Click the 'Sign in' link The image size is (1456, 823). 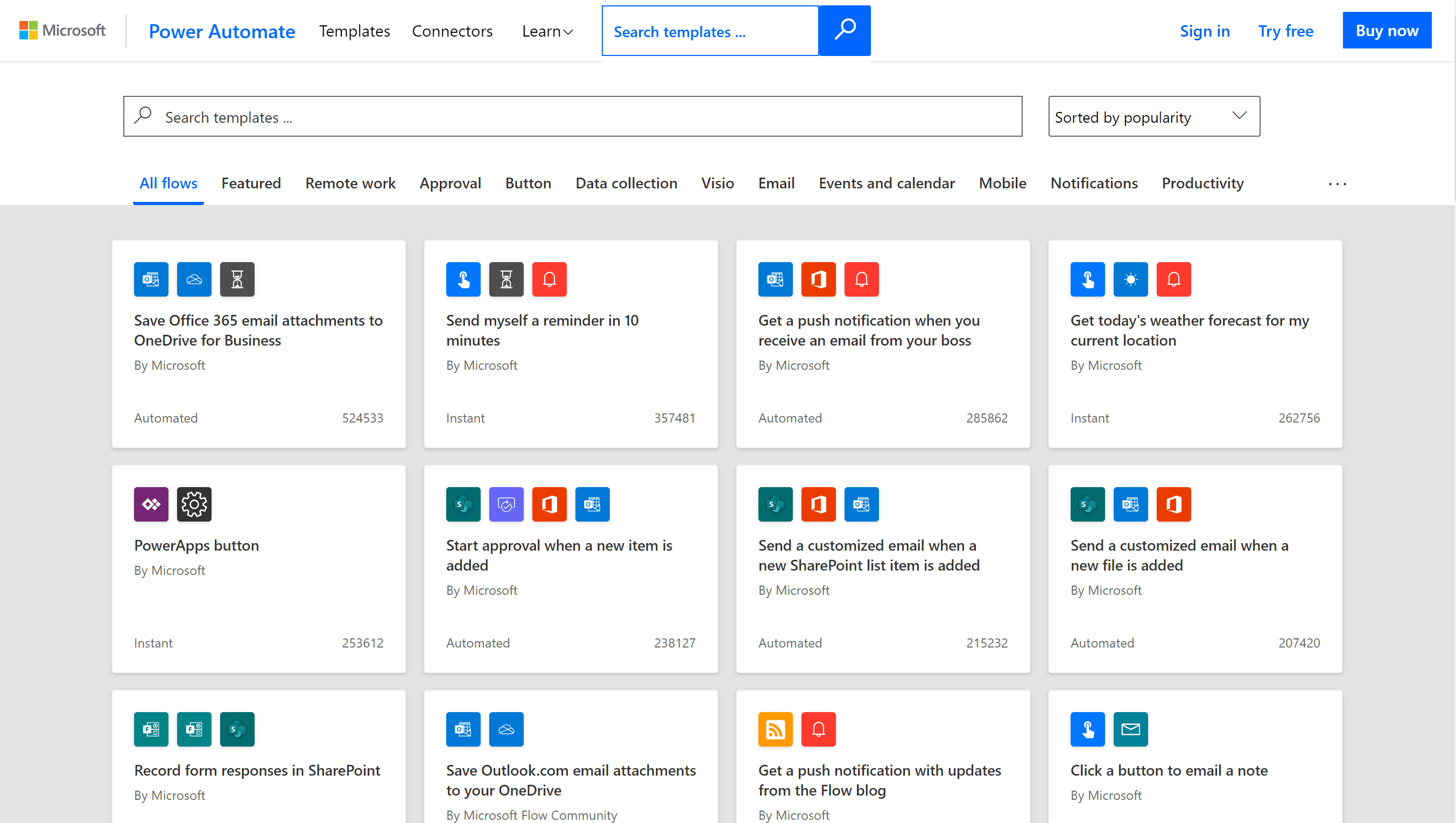(1204, 30)
